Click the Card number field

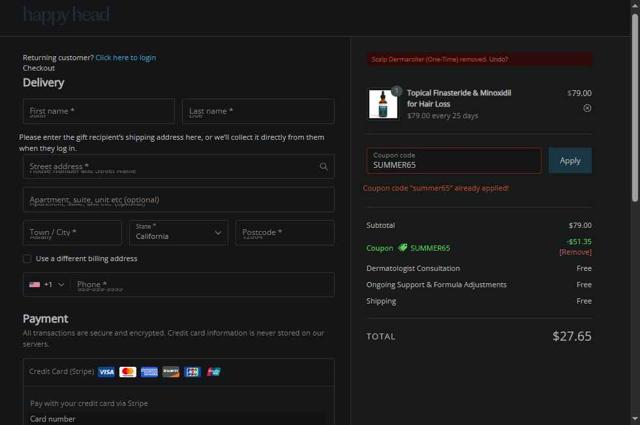click(178, 419)
